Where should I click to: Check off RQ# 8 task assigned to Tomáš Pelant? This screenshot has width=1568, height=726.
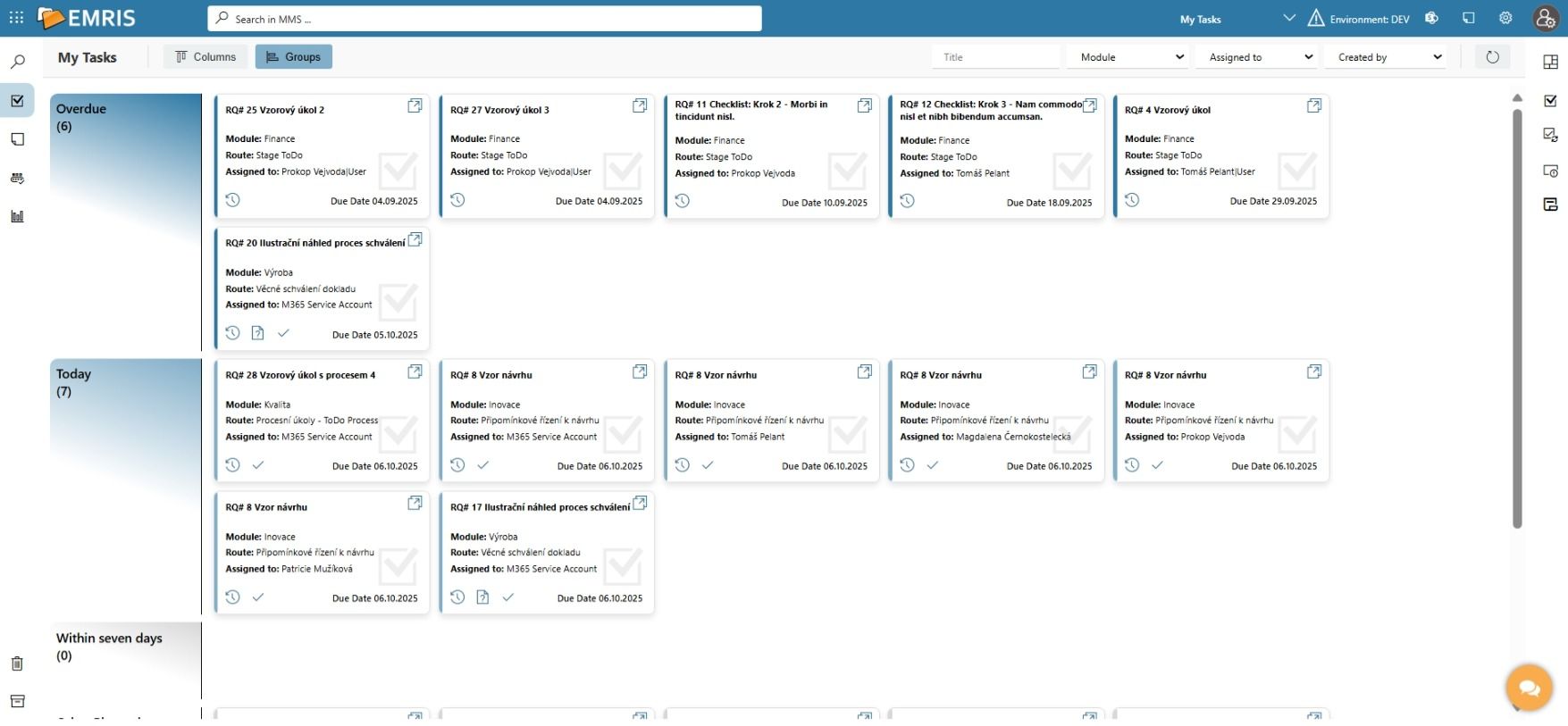(x=708, y=465)
